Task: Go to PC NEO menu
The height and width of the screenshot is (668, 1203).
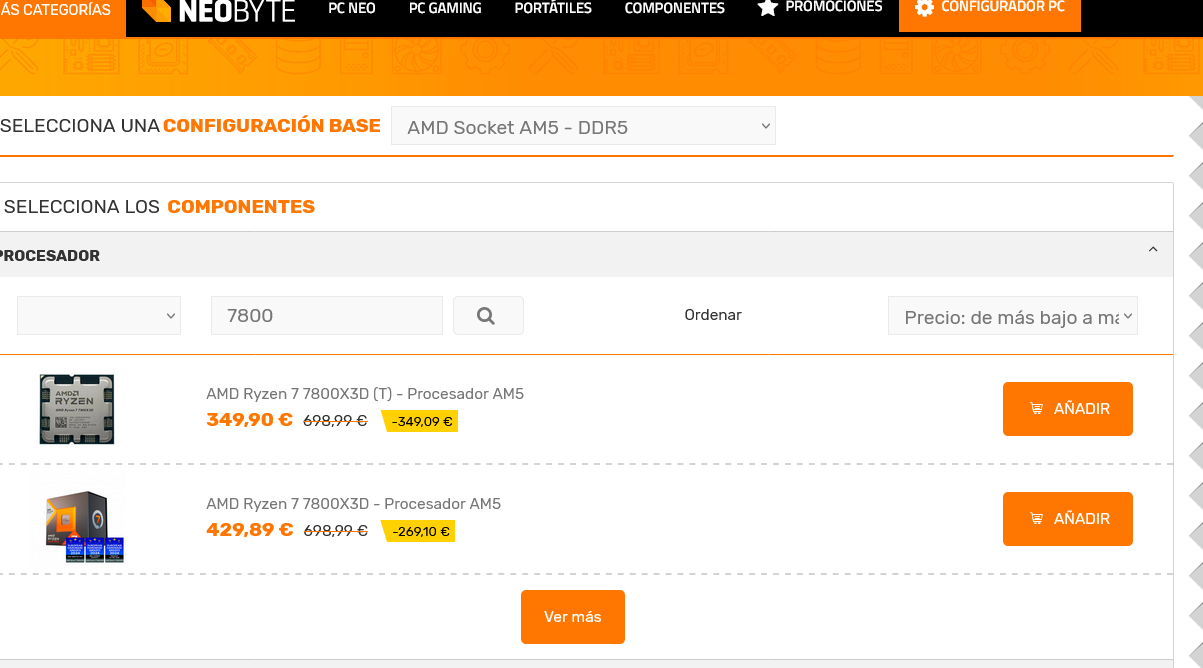Action: pos(352,8)
